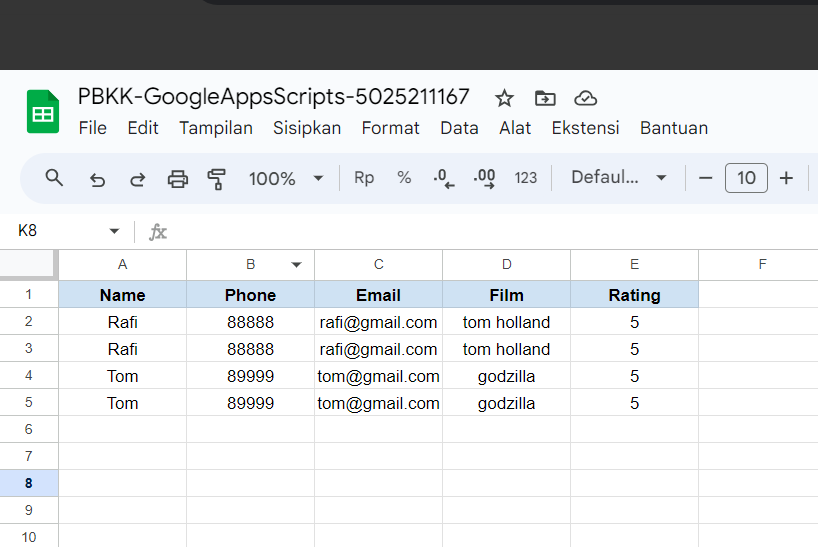Open the zoom 100% dropdown
818x547 pixels.
point(286,179)
